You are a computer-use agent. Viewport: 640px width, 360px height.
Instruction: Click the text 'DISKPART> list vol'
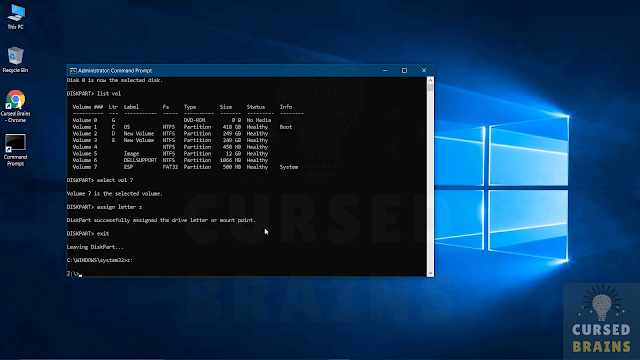pyautogui.click(x=94, y=93)
